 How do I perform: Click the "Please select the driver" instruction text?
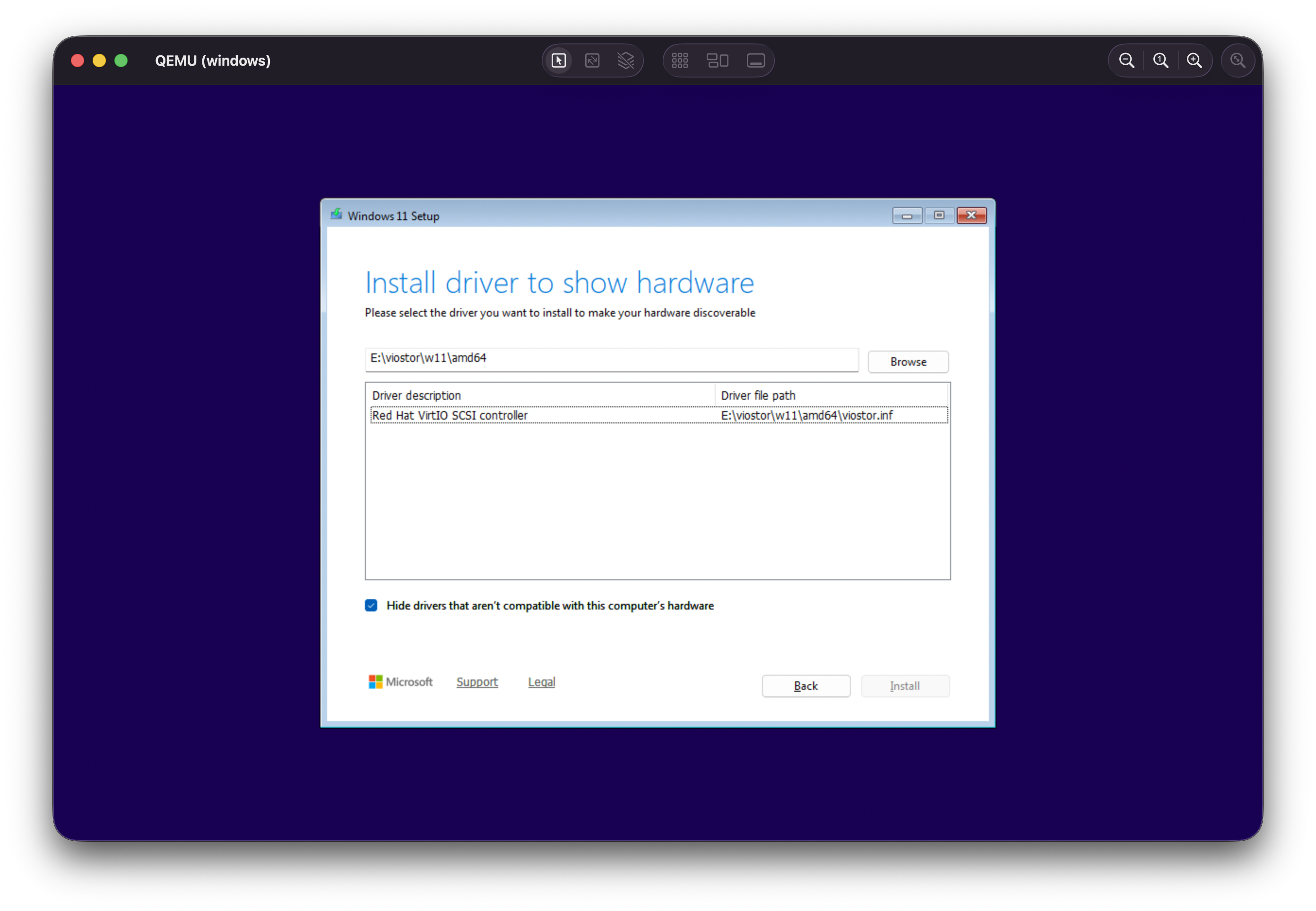(560, 313)
